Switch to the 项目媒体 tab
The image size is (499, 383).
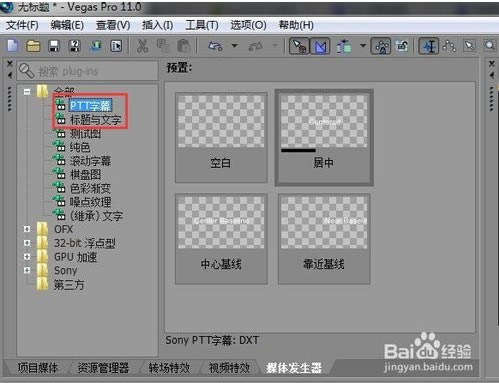(38, 368)
